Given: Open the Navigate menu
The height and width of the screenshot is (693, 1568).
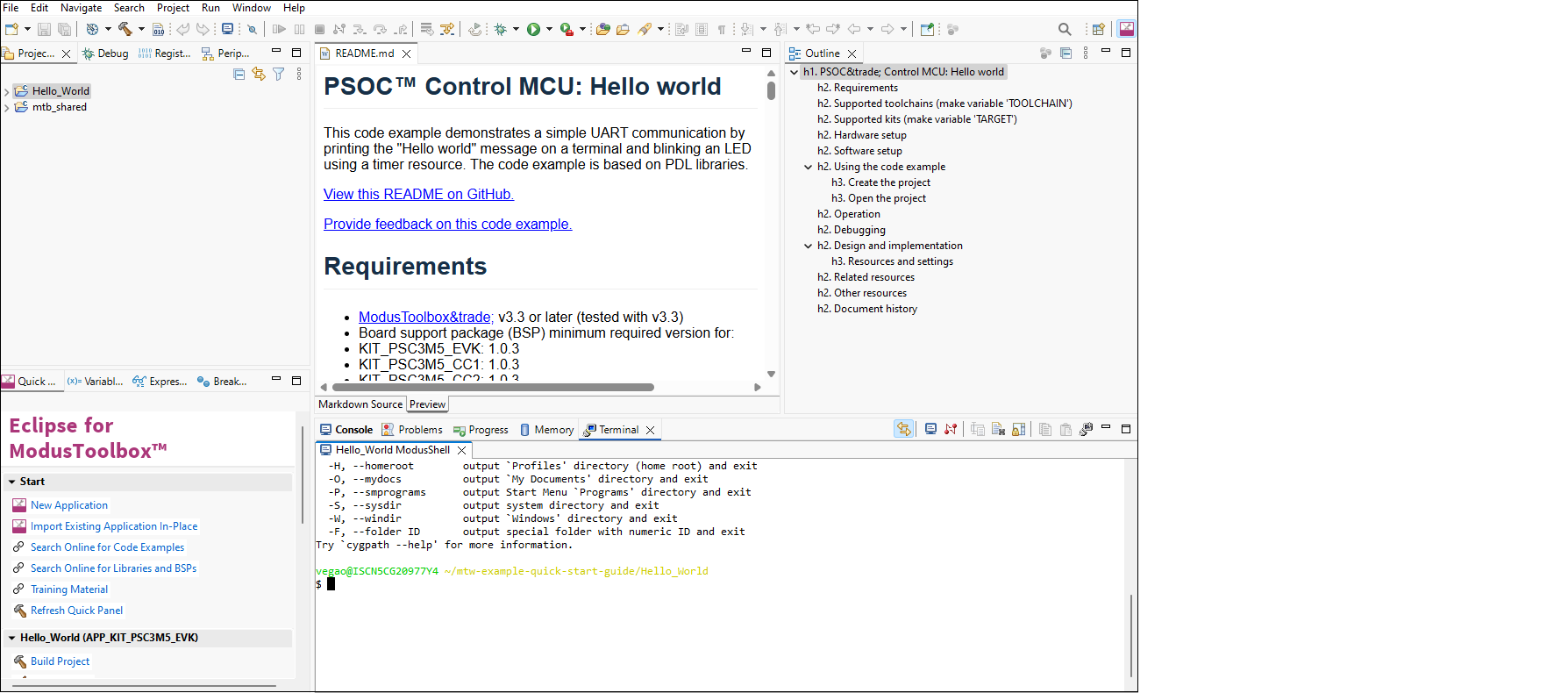Looking at the screenshot, I should tap(81, 8).
